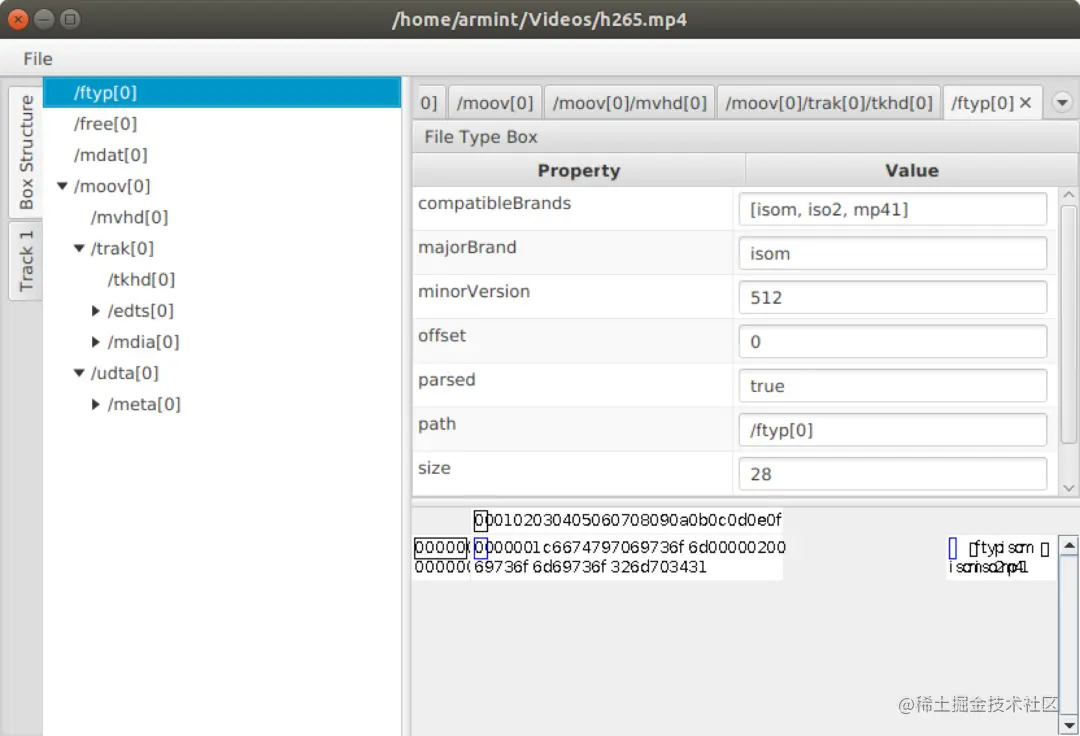Click the compatibleBrands value field

pyautogui.click(x=893, y=209)
